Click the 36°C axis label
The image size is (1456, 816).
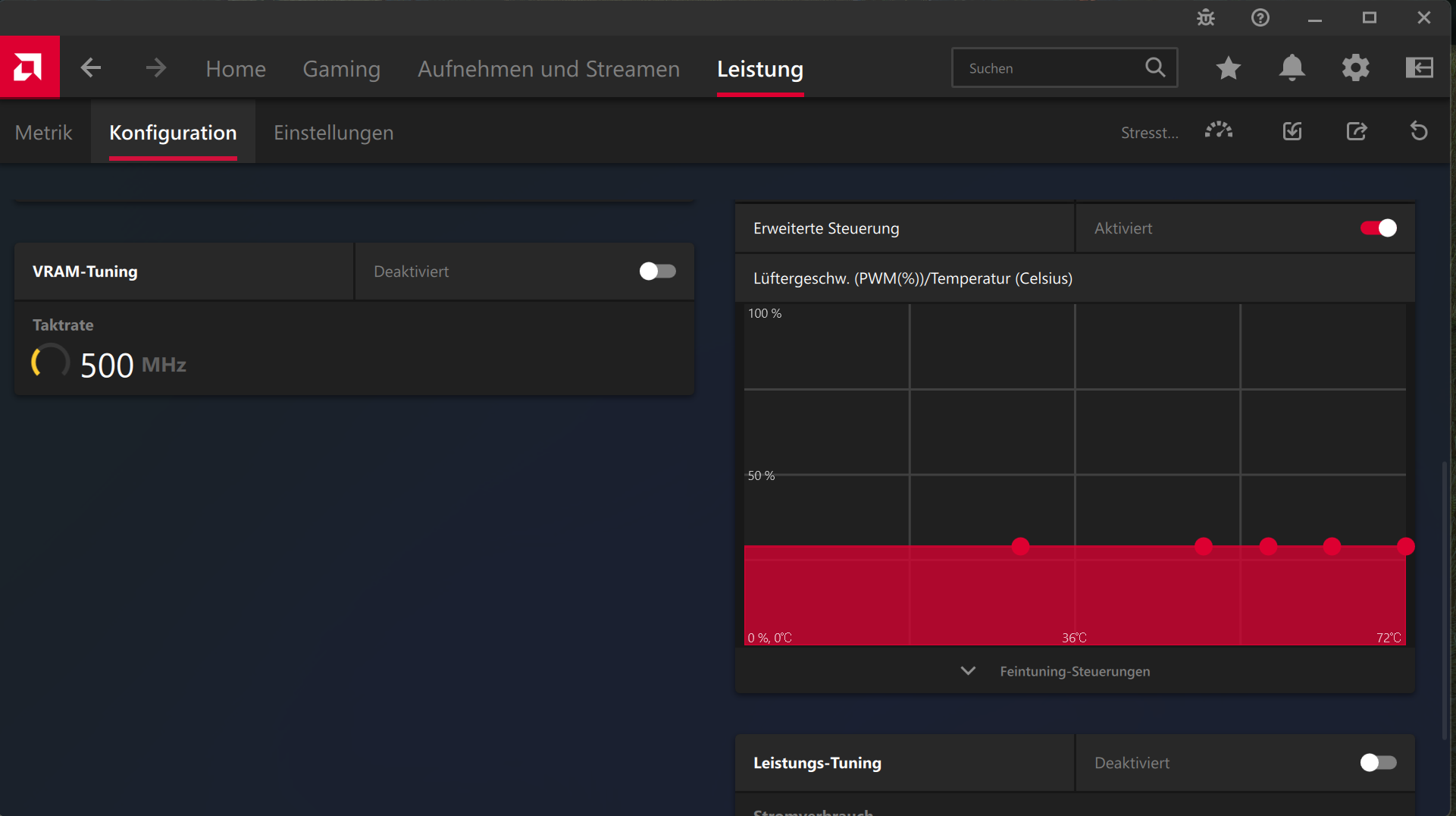point(1074,638)
